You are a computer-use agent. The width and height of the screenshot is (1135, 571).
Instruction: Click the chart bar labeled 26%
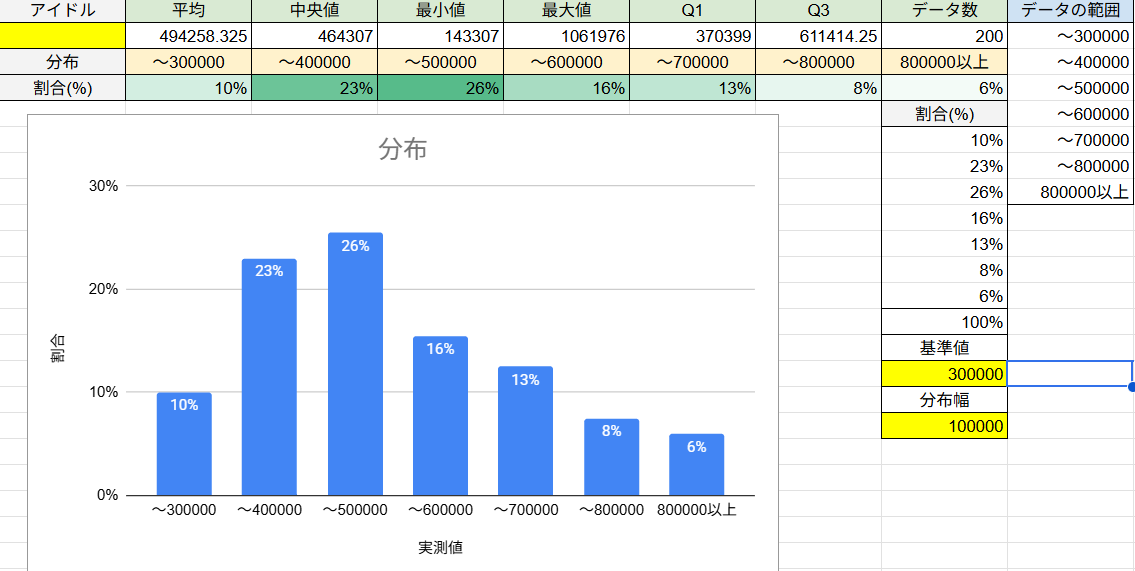[355, 364]
